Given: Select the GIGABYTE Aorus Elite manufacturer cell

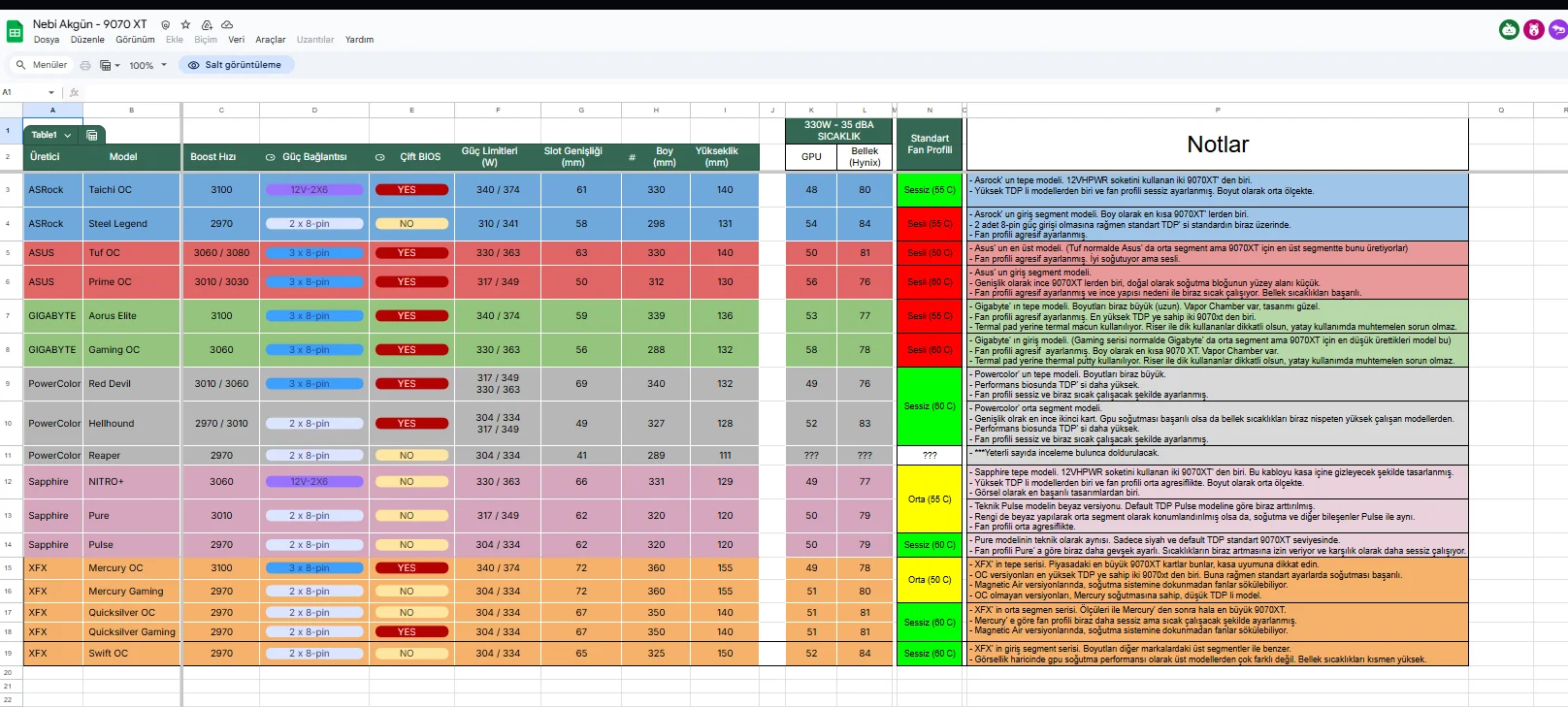Looking at the screenshot, I should (52, 316).
